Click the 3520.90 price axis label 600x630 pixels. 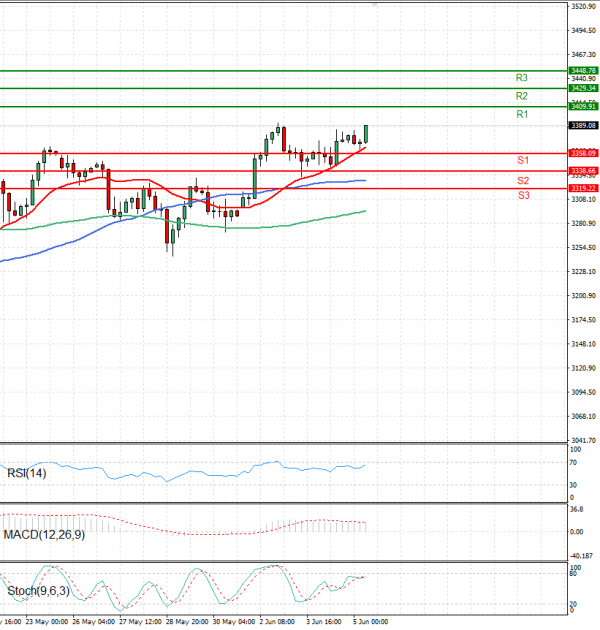pos(582,6)
